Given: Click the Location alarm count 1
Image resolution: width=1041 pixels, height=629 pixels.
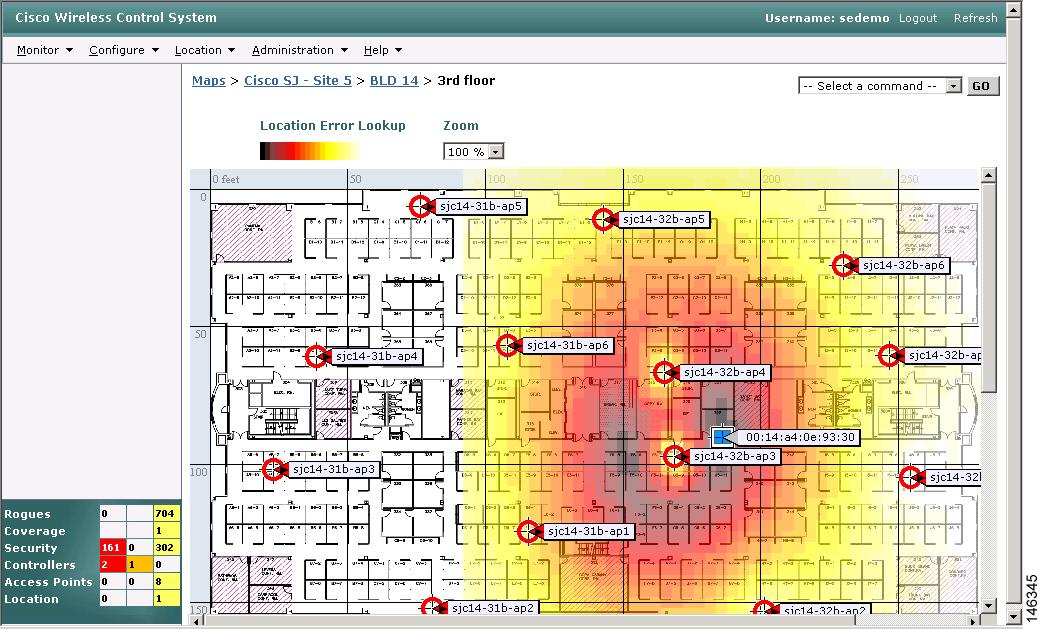Looking at the screenshot, I should tap(165, 598).
